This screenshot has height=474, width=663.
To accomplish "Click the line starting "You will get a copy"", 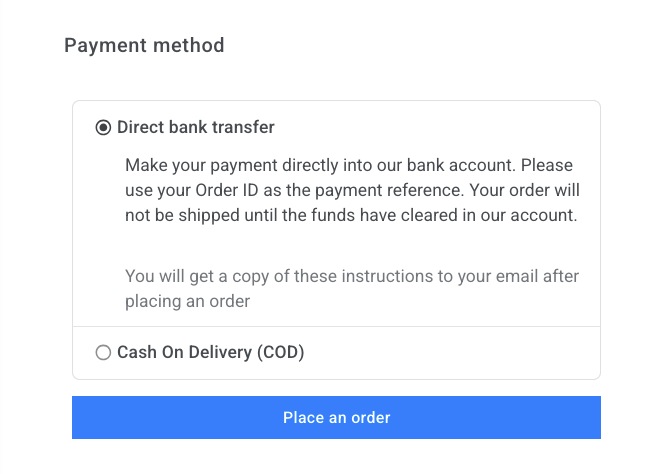I will (x=351, y=276).
